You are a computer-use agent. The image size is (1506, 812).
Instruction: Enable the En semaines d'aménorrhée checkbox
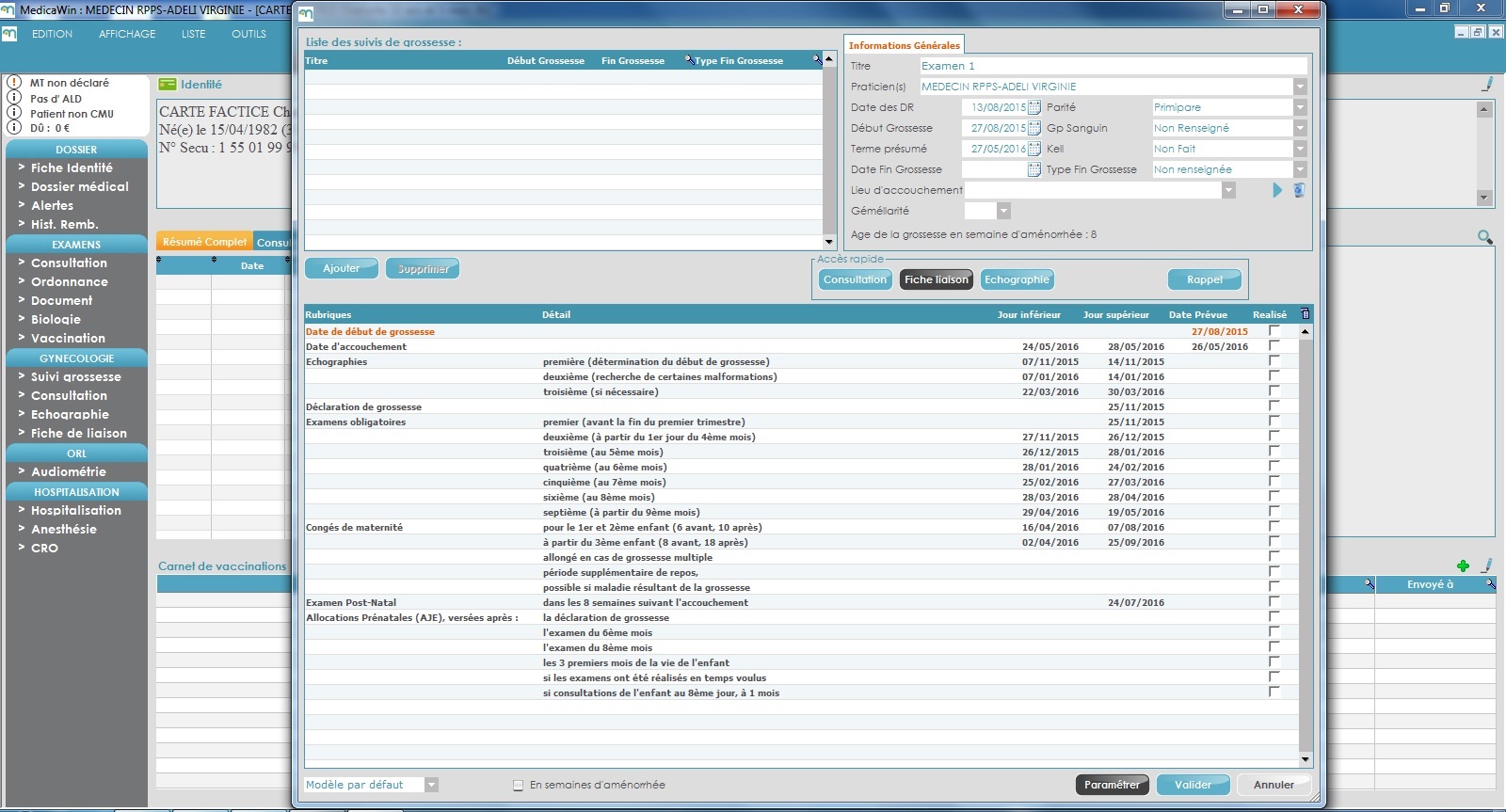[518, 785]
